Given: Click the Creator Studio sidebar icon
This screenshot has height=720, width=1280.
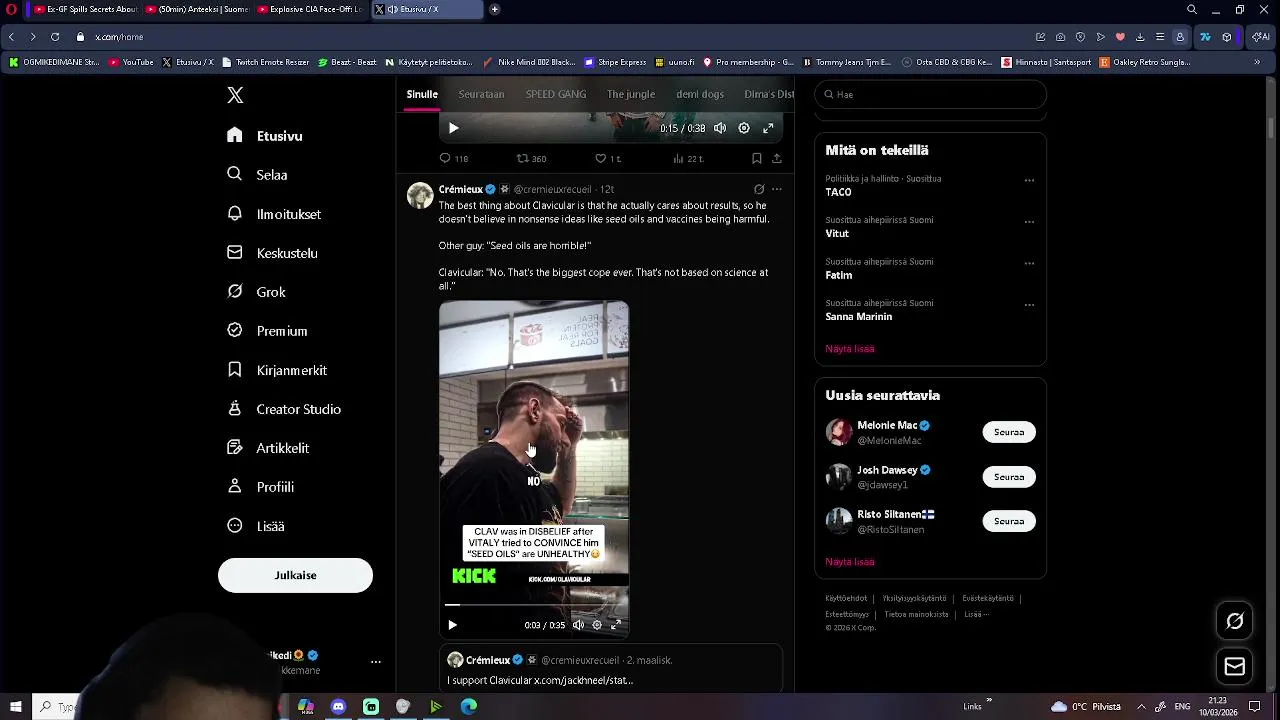Looking at the screenshot, I should click(x=235, y=409).
